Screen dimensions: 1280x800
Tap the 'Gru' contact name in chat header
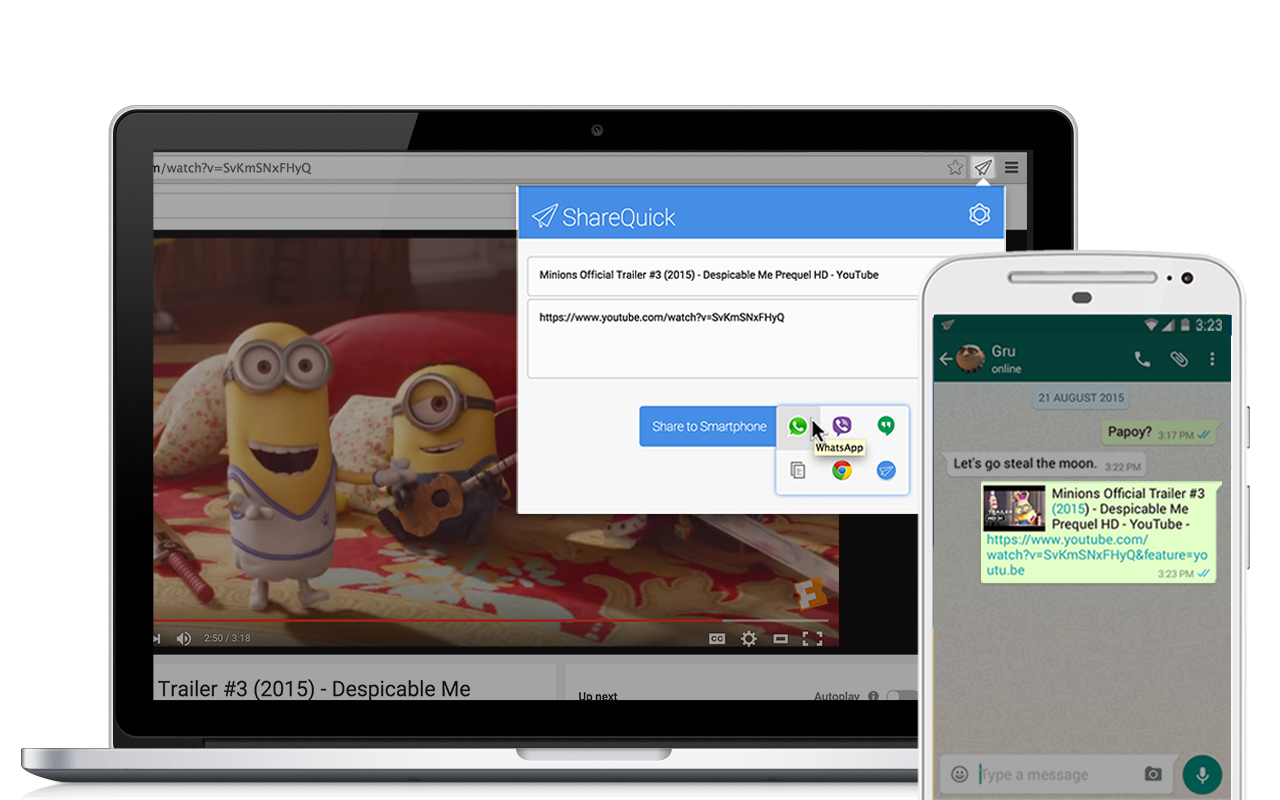[1003, 351]
